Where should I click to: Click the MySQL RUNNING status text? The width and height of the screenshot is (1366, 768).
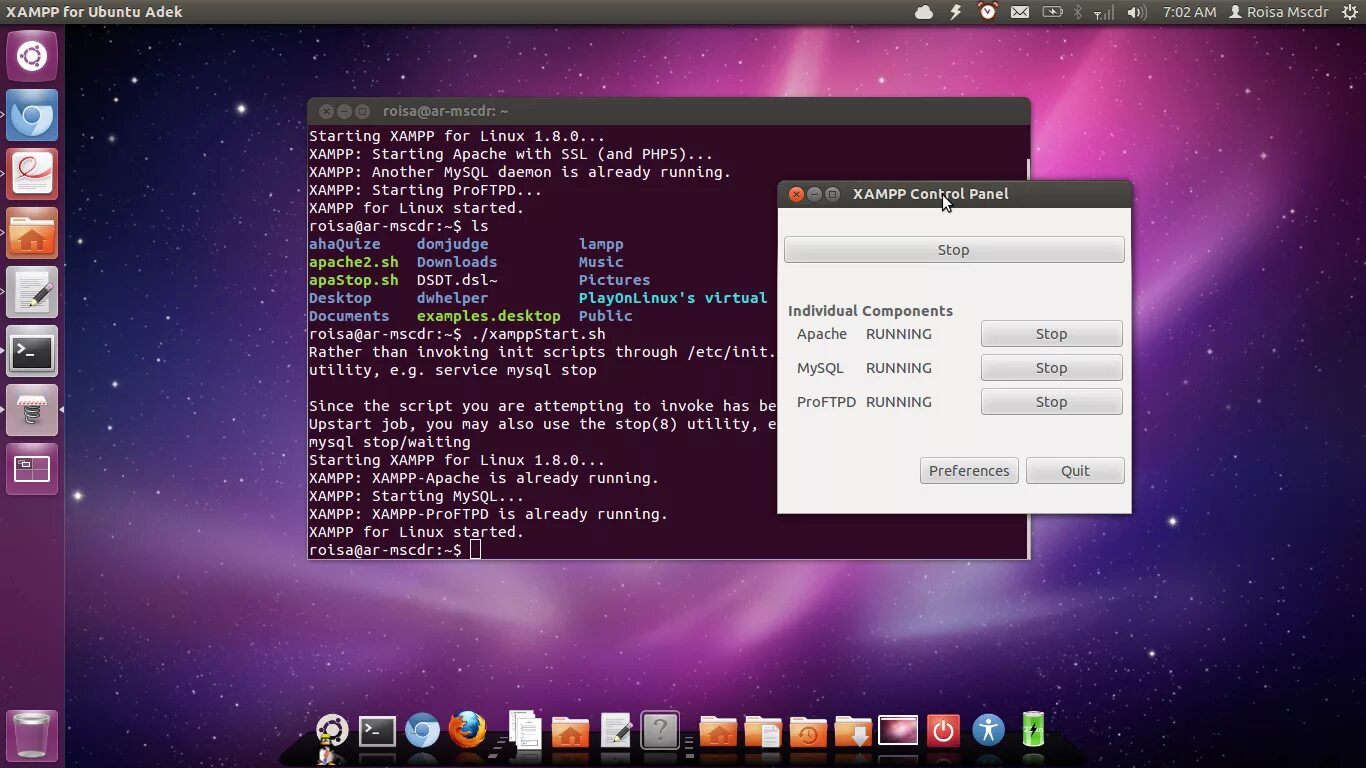[x=899, y=368]
